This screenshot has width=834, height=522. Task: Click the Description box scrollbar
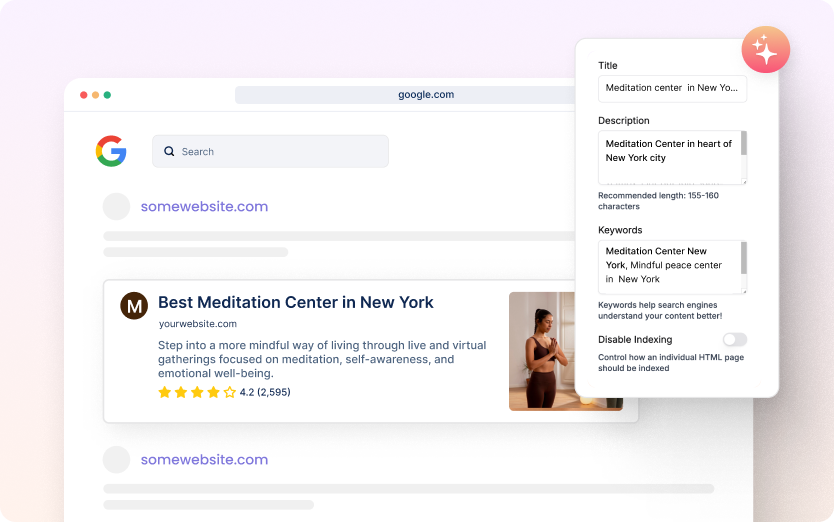point(743,145)
